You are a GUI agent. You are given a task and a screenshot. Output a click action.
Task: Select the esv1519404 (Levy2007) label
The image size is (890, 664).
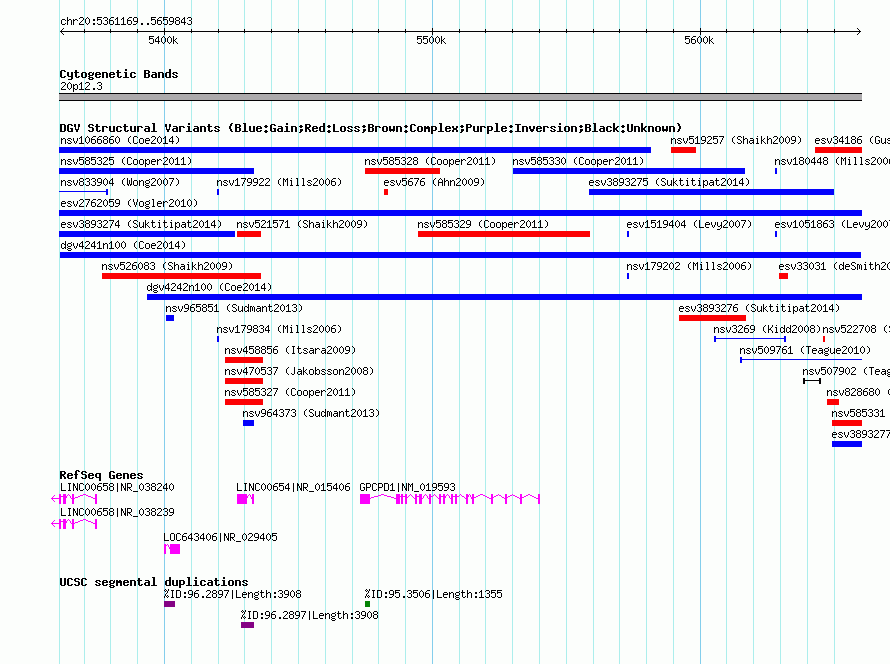coord(689,224)
